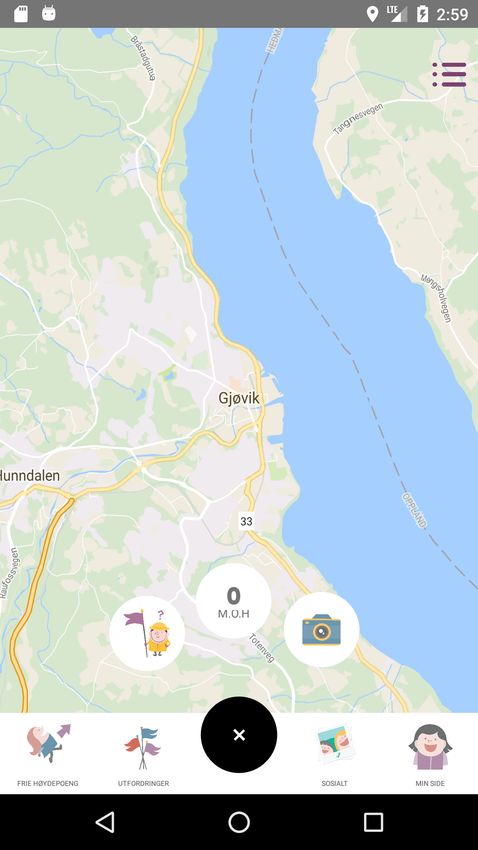Close the expanded menu with X button
This screenshot has width=478, height=850.
(239, 735)
